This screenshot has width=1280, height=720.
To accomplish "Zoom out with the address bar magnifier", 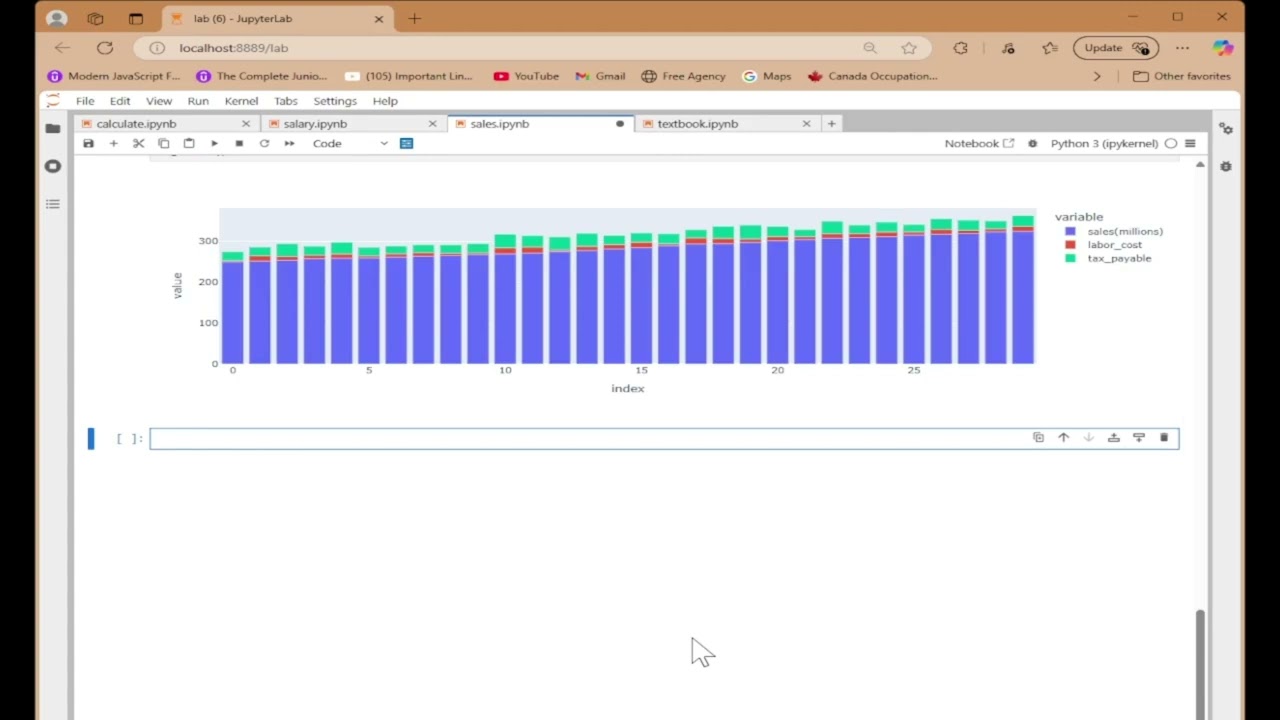I will pos(870,48).
